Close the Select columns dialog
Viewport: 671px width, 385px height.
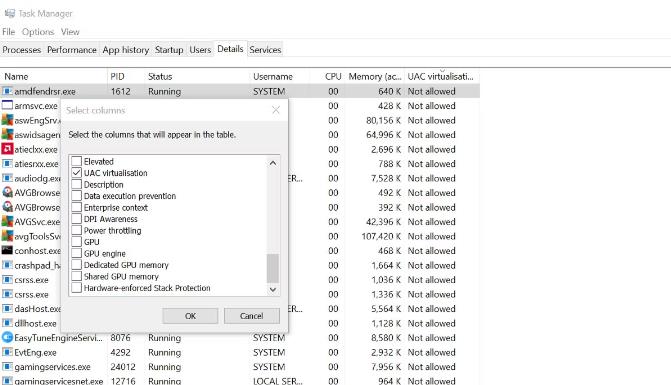click(x=276, y=110)
